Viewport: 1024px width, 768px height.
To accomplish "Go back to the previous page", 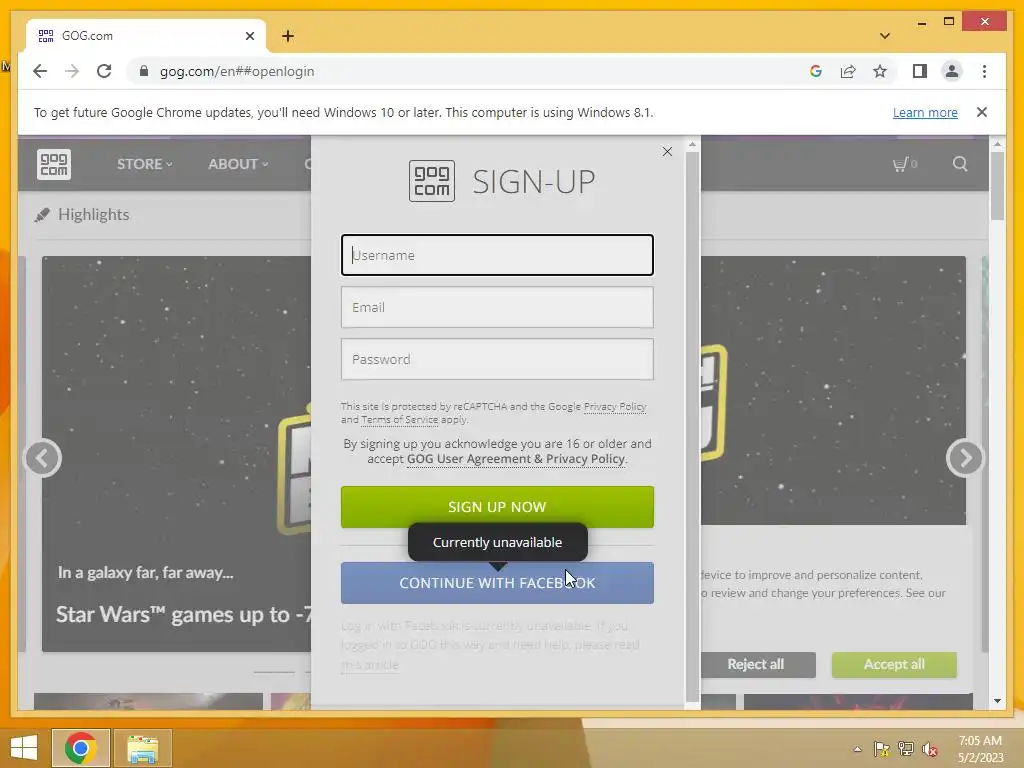I will pyautogui.click(x=40, y=71).
